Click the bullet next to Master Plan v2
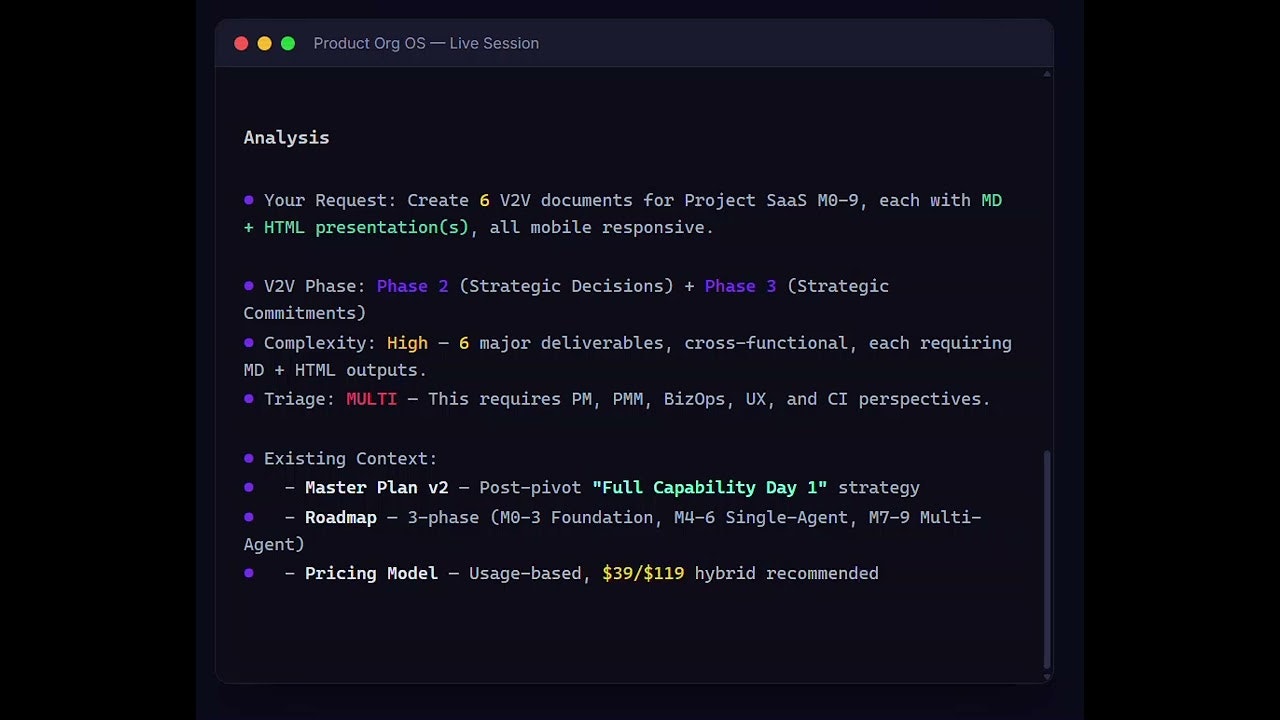The width and height of the screenshot is (1280, 720). (247, 488)
